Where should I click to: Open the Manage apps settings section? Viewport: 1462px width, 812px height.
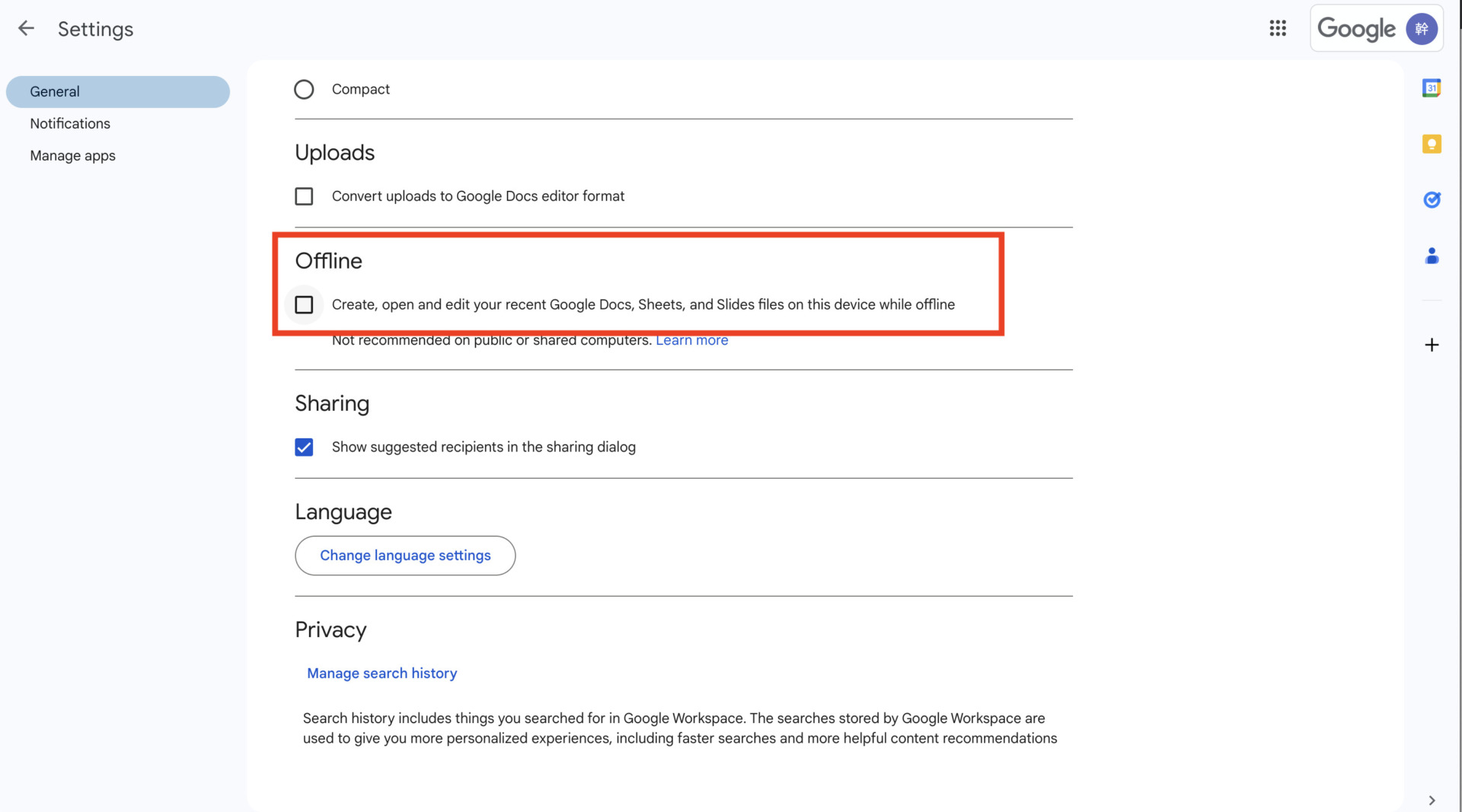click(72, 155)
